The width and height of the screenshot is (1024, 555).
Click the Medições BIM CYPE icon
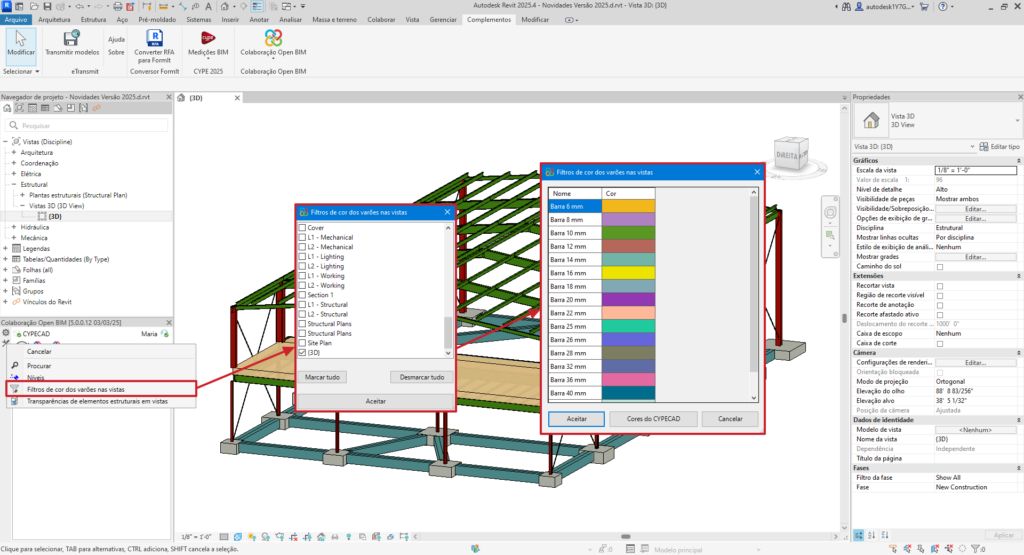[x=208, y=39]
